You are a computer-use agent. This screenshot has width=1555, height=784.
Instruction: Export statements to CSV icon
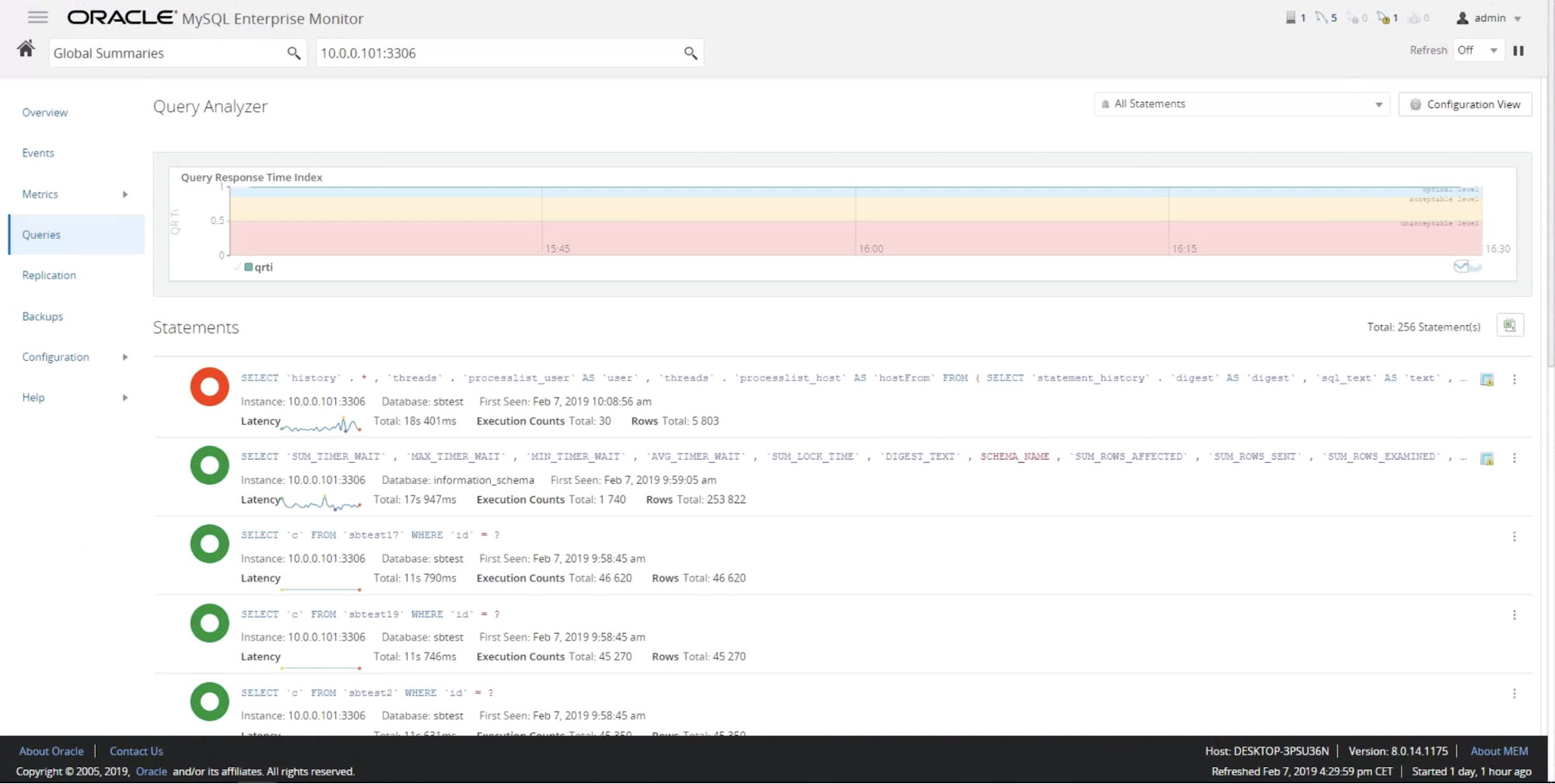click(1509, 326)
